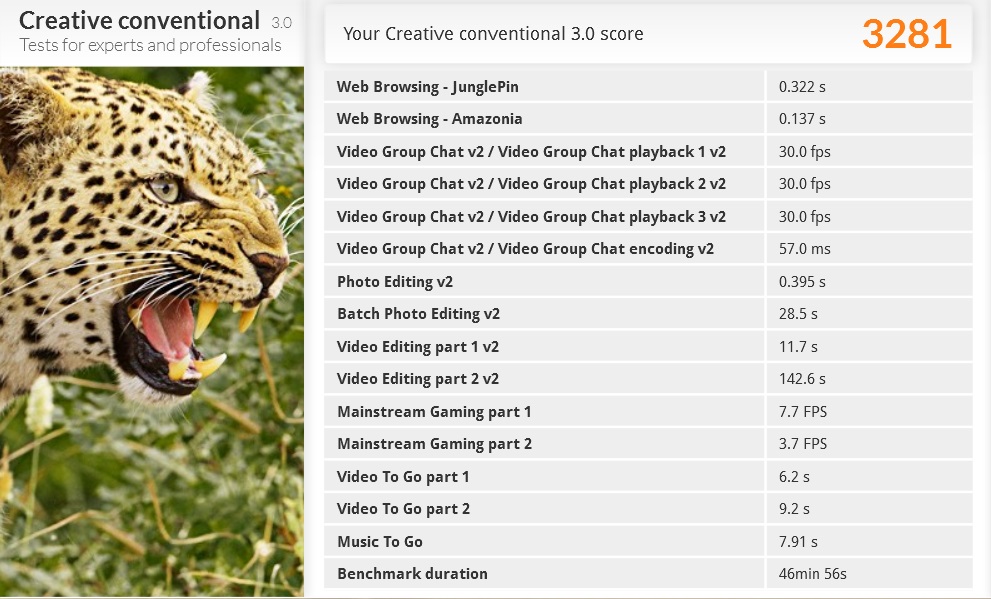The width and height of the screenshot is (991, 599).
Task: Click the Video To Go part 1 row
Action: point(403,477)
